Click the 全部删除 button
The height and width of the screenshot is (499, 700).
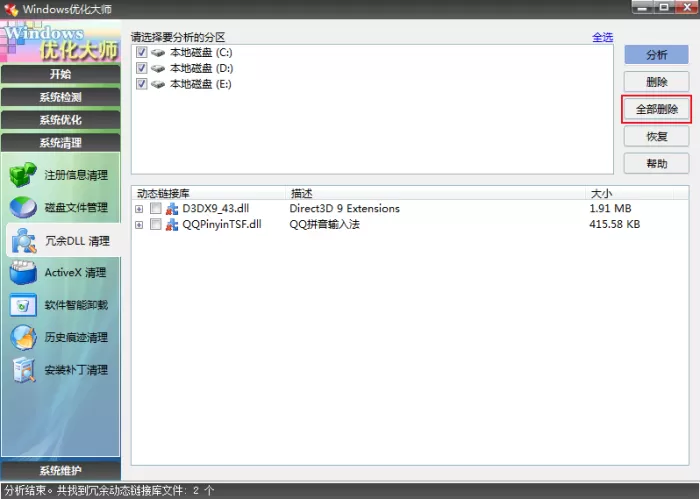[x=656, y=109]
